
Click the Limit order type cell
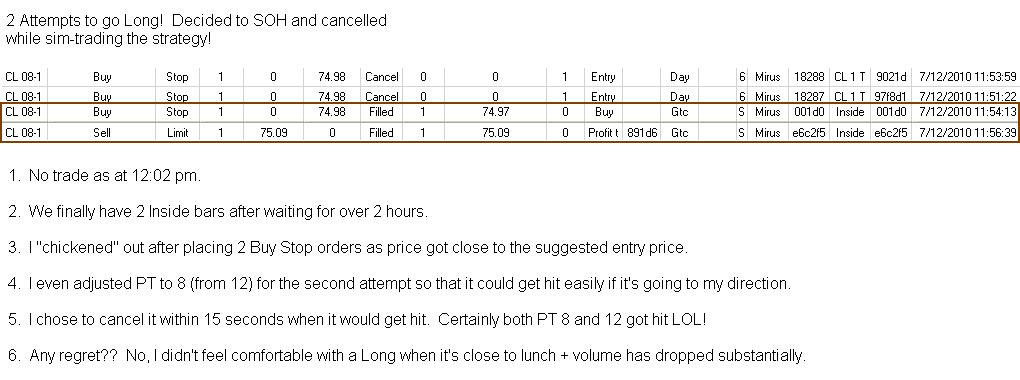pos(178,133)
